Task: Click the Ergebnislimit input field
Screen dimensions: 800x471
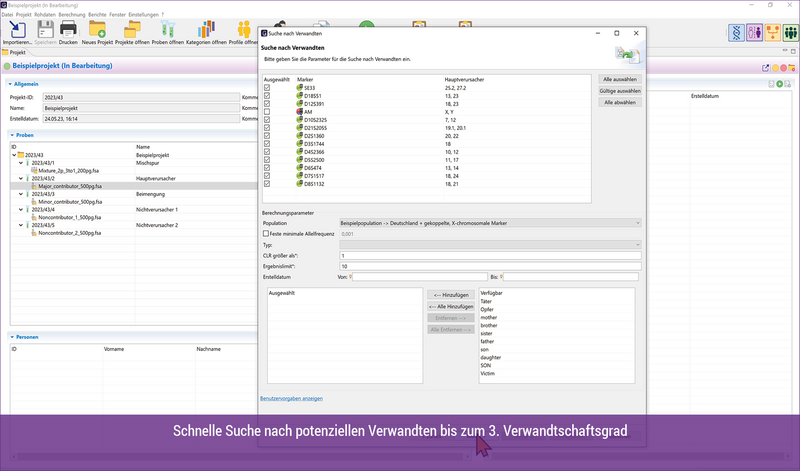Action: click(x=490, y=266)
